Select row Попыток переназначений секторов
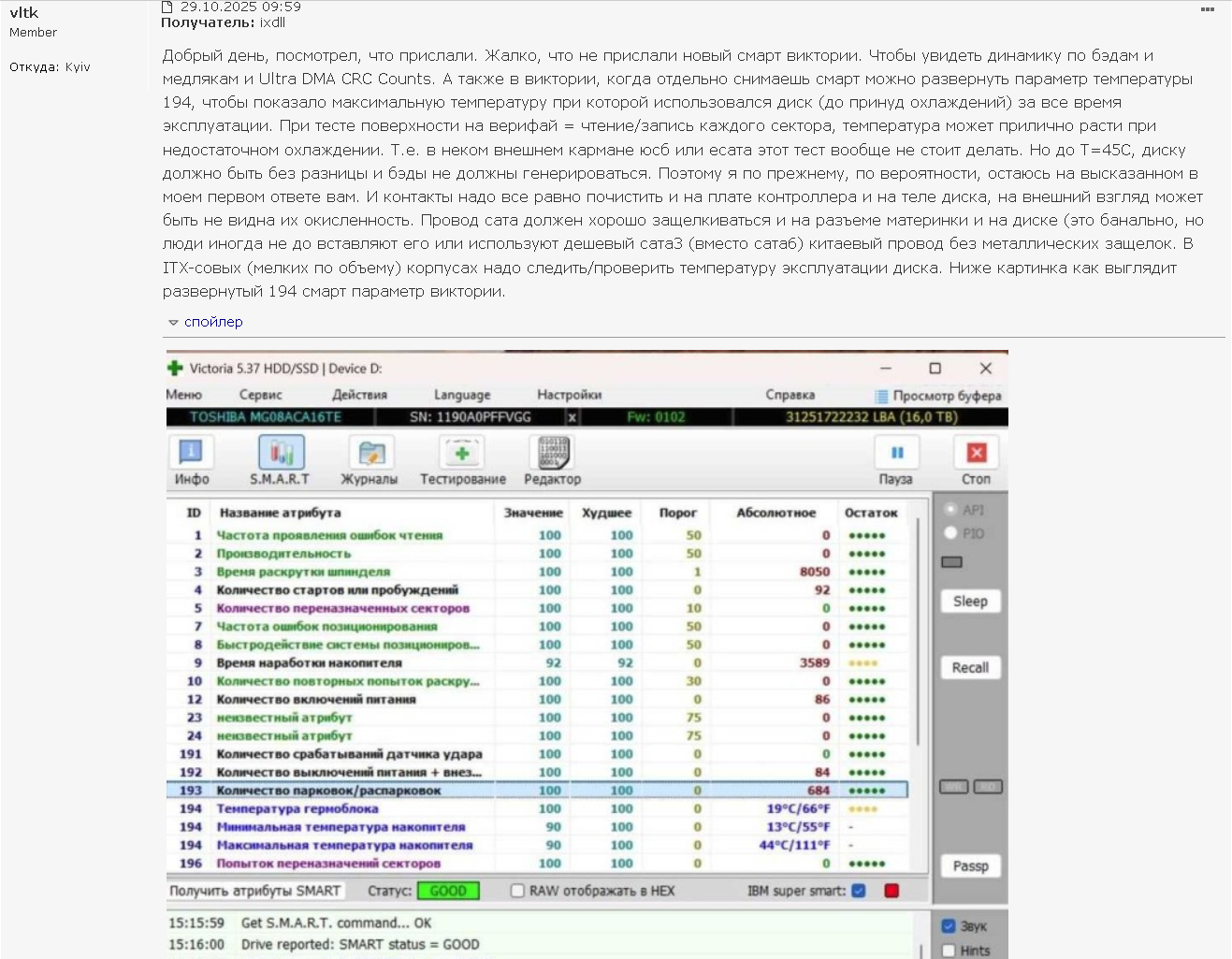This screenshot has height=959, width=1232. pyautogui.click(x=537, y=864)
